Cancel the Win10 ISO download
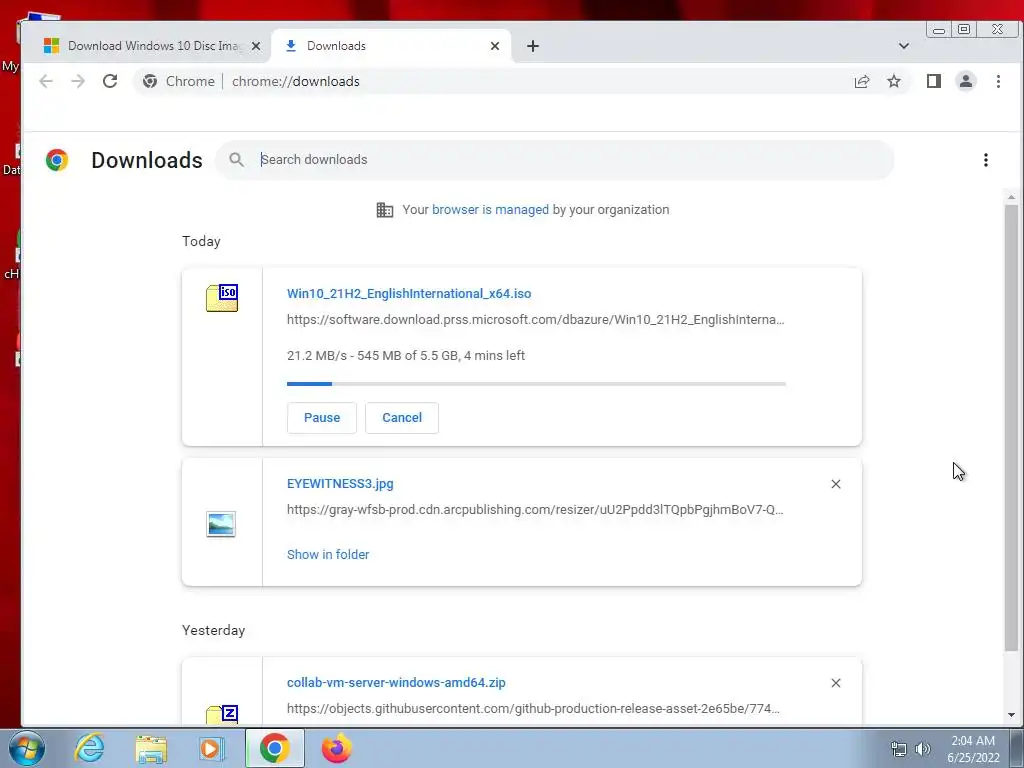 (x=402, y=417)
